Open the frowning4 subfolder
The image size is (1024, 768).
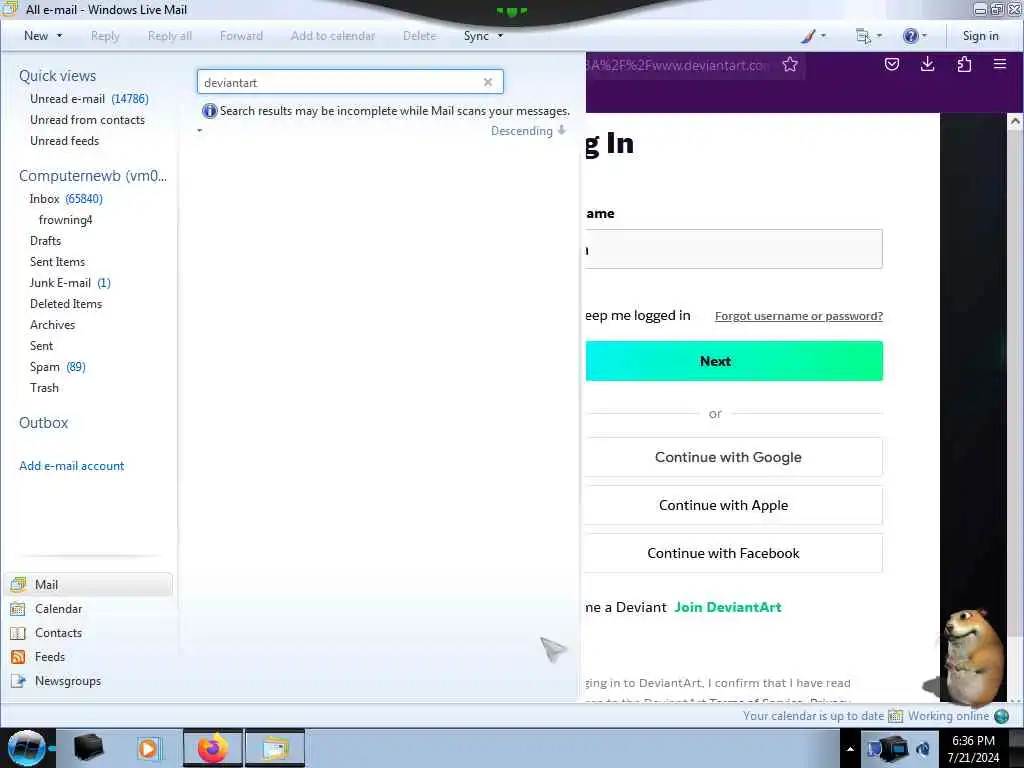65,220
